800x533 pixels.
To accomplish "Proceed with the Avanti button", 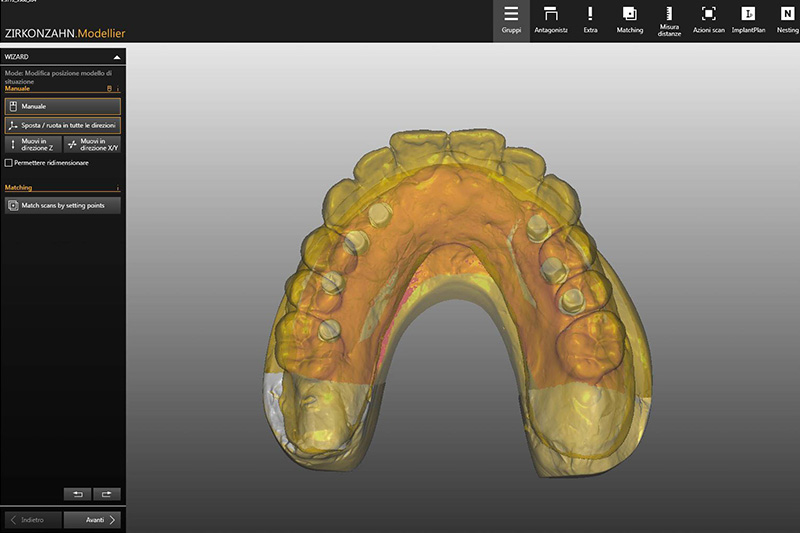I will tap(92, 519).
